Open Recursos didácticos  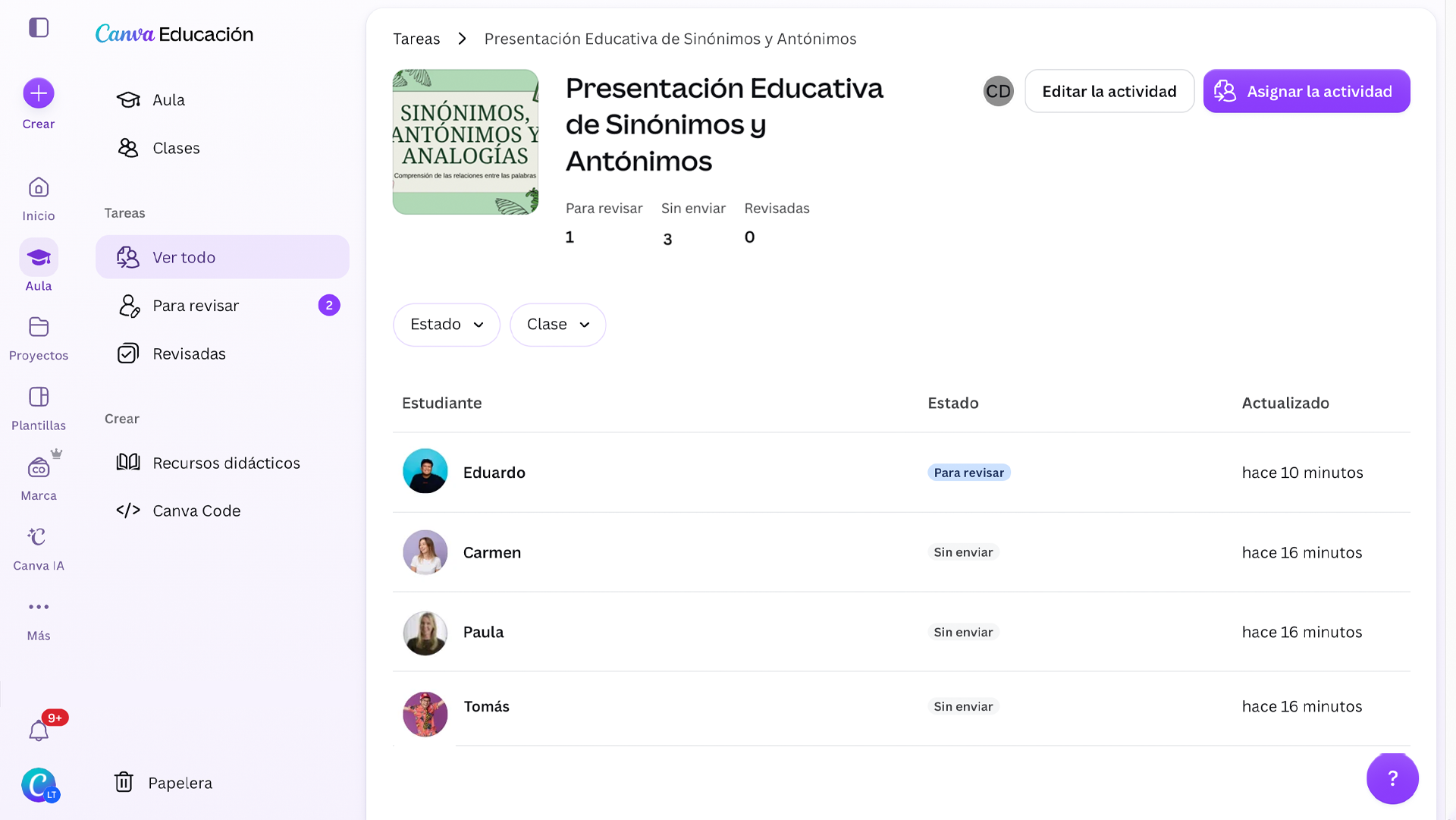pos(222,463)
